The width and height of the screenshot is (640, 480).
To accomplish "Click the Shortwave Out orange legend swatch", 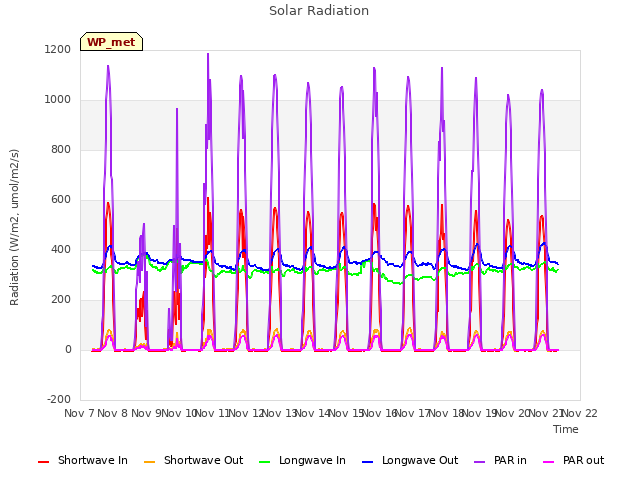I will point(149,462).
